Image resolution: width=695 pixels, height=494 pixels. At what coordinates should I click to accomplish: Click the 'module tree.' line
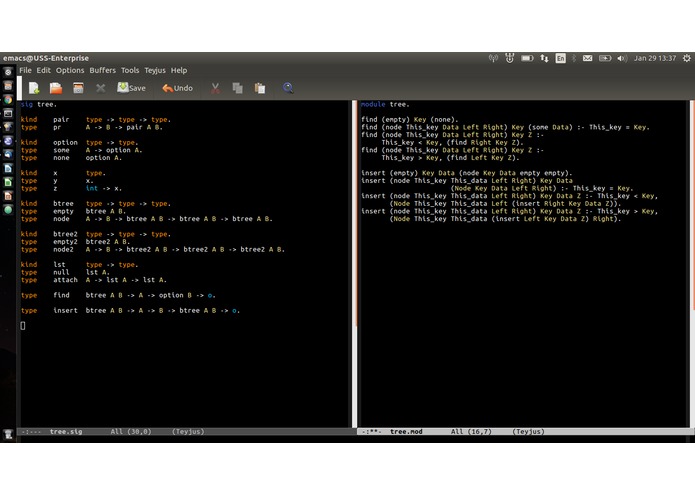(385, 104)
